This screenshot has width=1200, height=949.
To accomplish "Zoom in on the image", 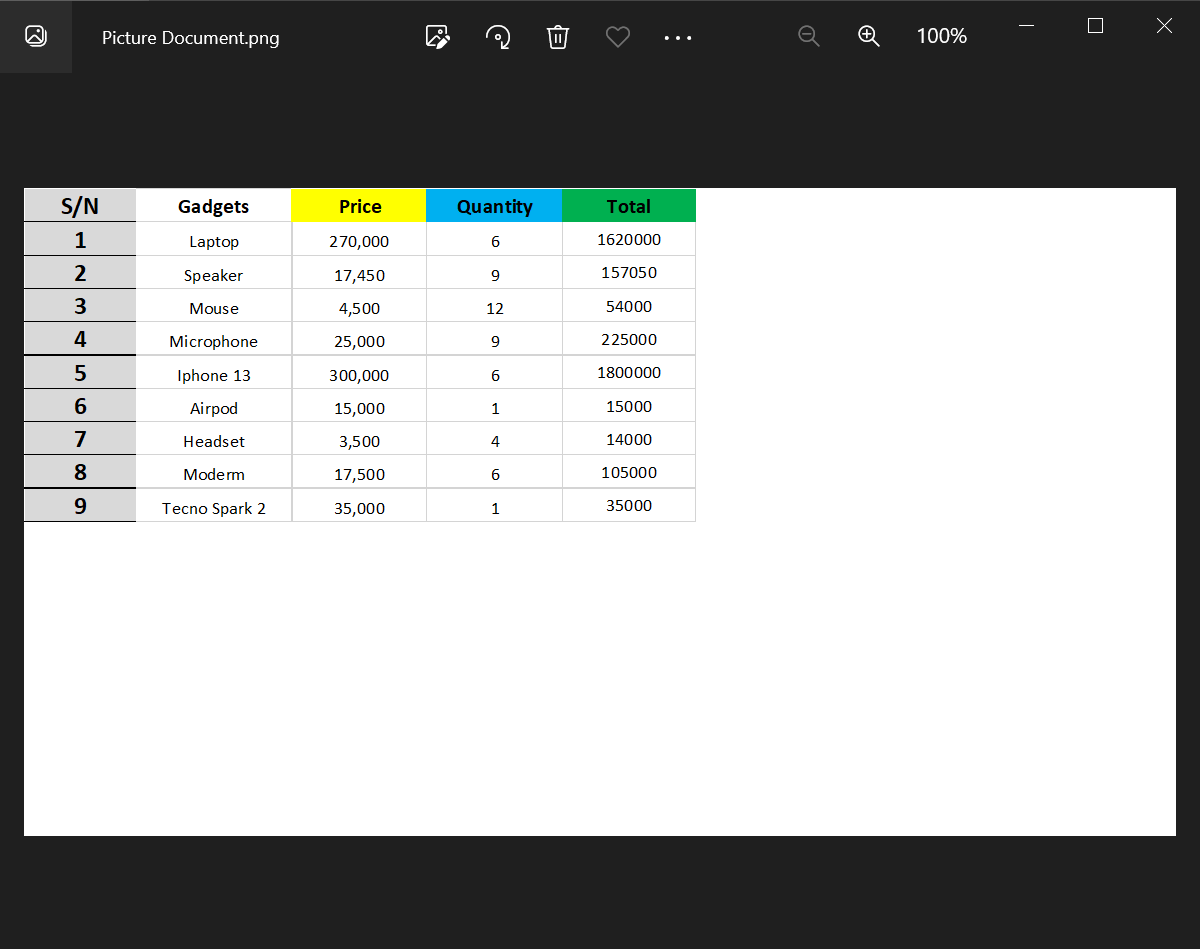I will pos(868,35).
